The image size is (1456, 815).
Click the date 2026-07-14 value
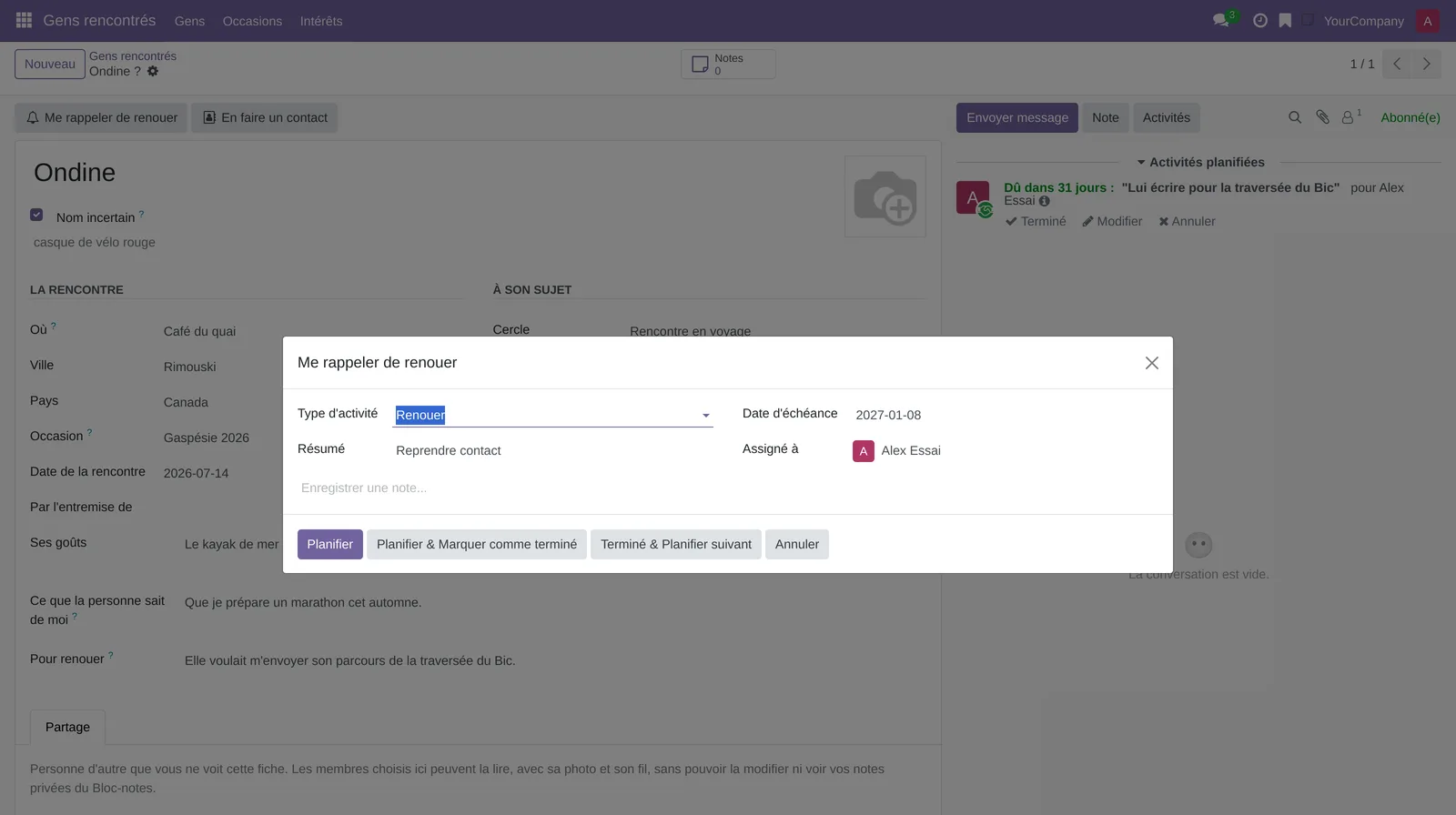pyautogui.click(x=197, y=473)
